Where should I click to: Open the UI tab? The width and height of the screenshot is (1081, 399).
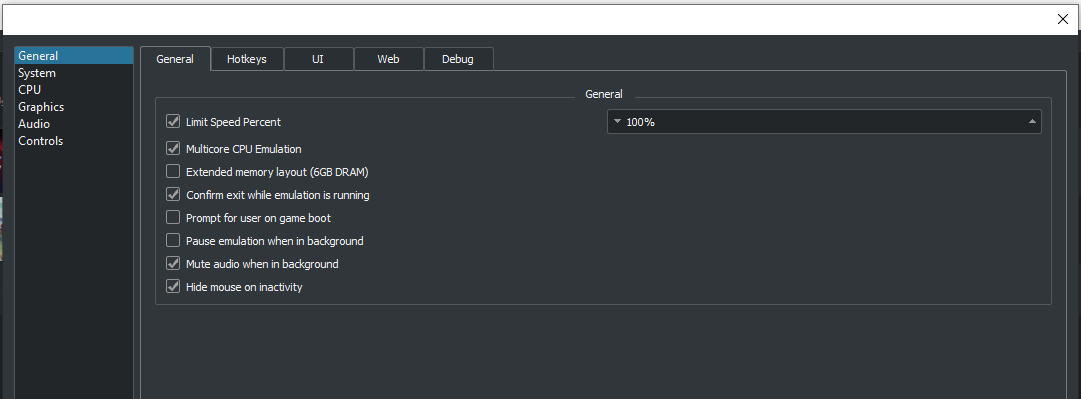[318, 59]
